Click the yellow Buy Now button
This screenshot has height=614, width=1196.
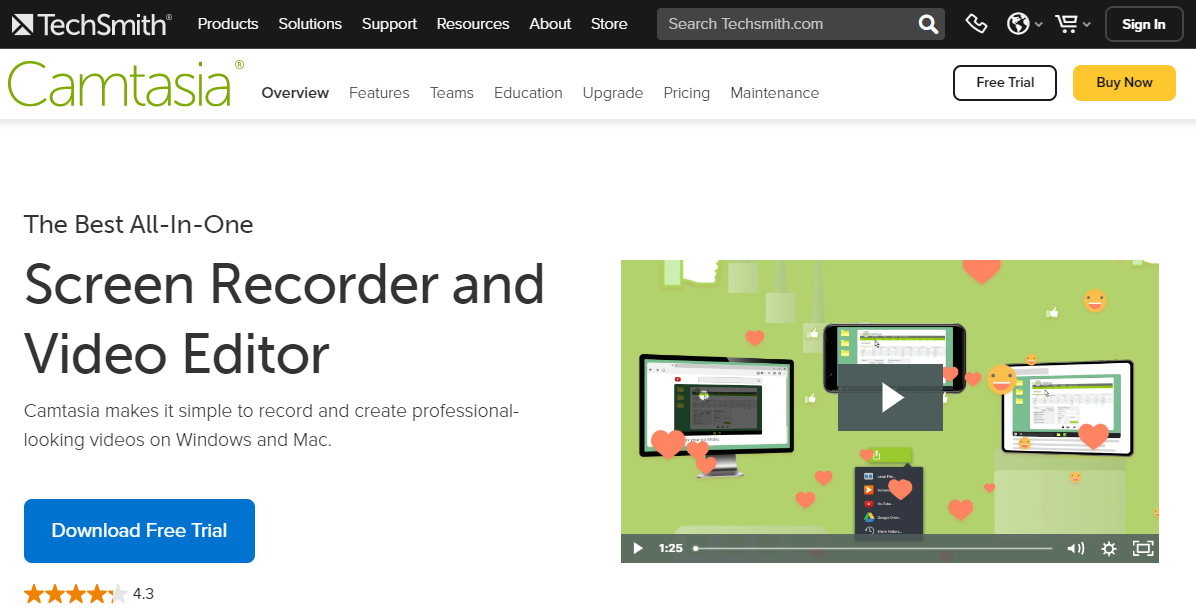pyautogui.click(x=1124, y=83)
